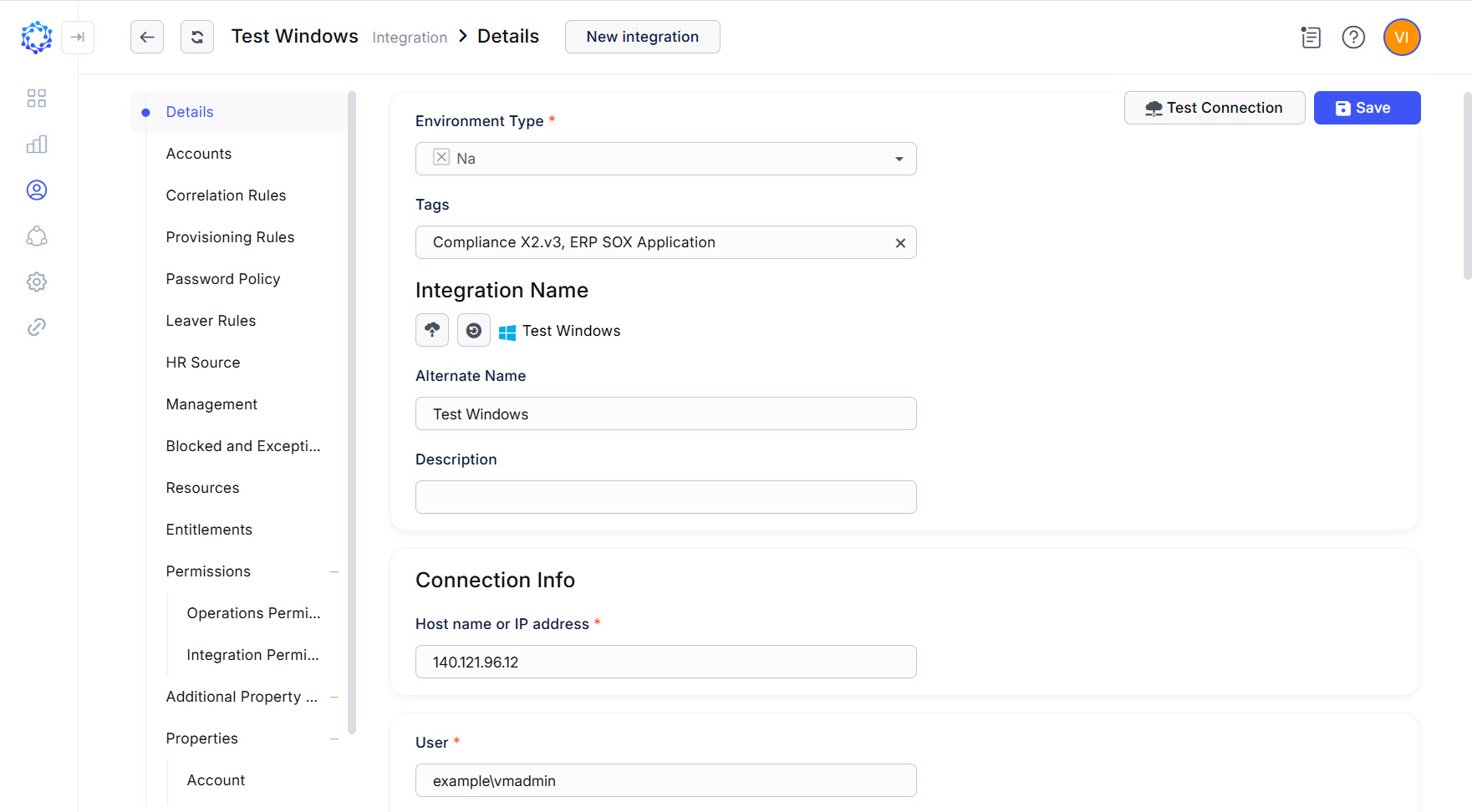Open the bar chart reports icon
The height and width of the screenshot is (812, 1472).
[37, 145]
